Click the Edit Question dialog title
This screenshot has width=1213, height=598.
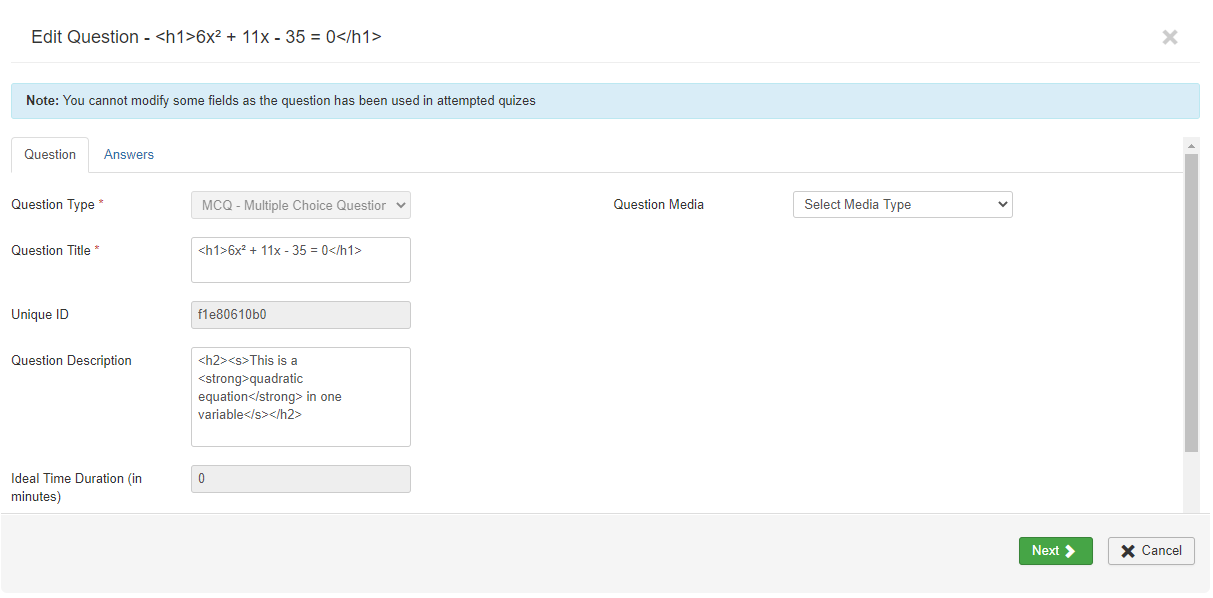click(x=206, y=37)
